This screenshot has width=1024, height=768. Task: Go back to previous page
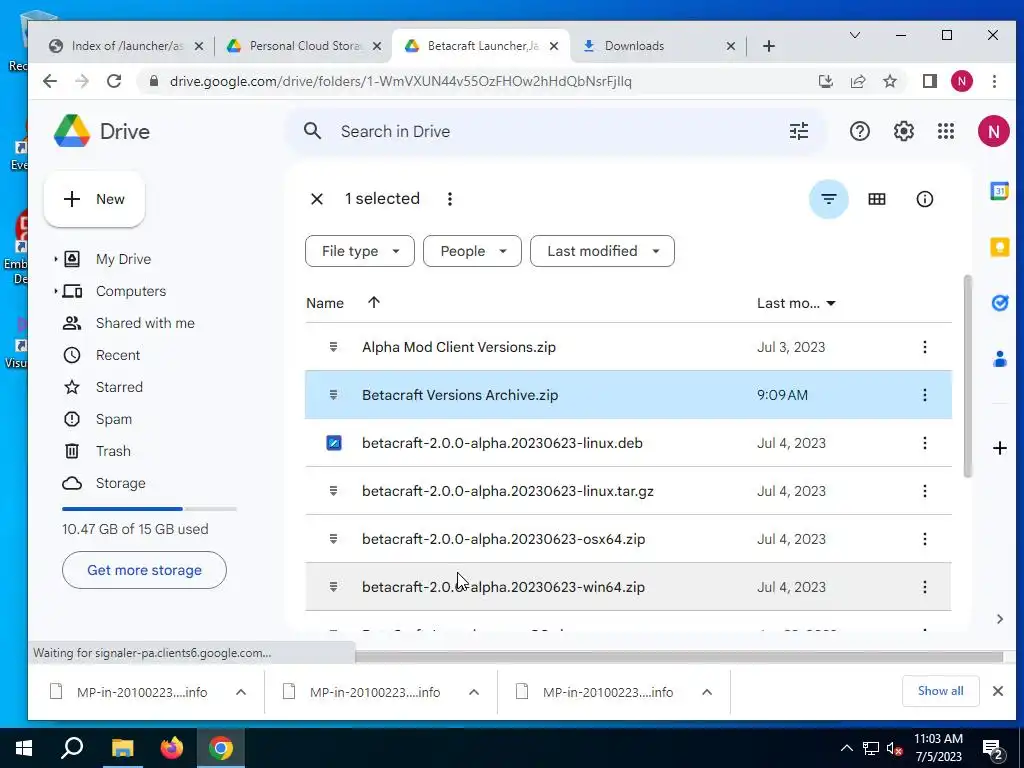(50, 81)
